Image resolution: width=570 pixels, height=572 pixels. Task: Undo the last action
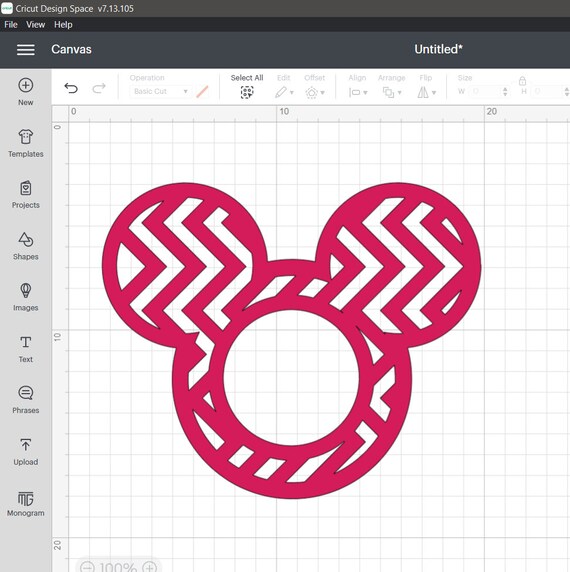[71, 88]
